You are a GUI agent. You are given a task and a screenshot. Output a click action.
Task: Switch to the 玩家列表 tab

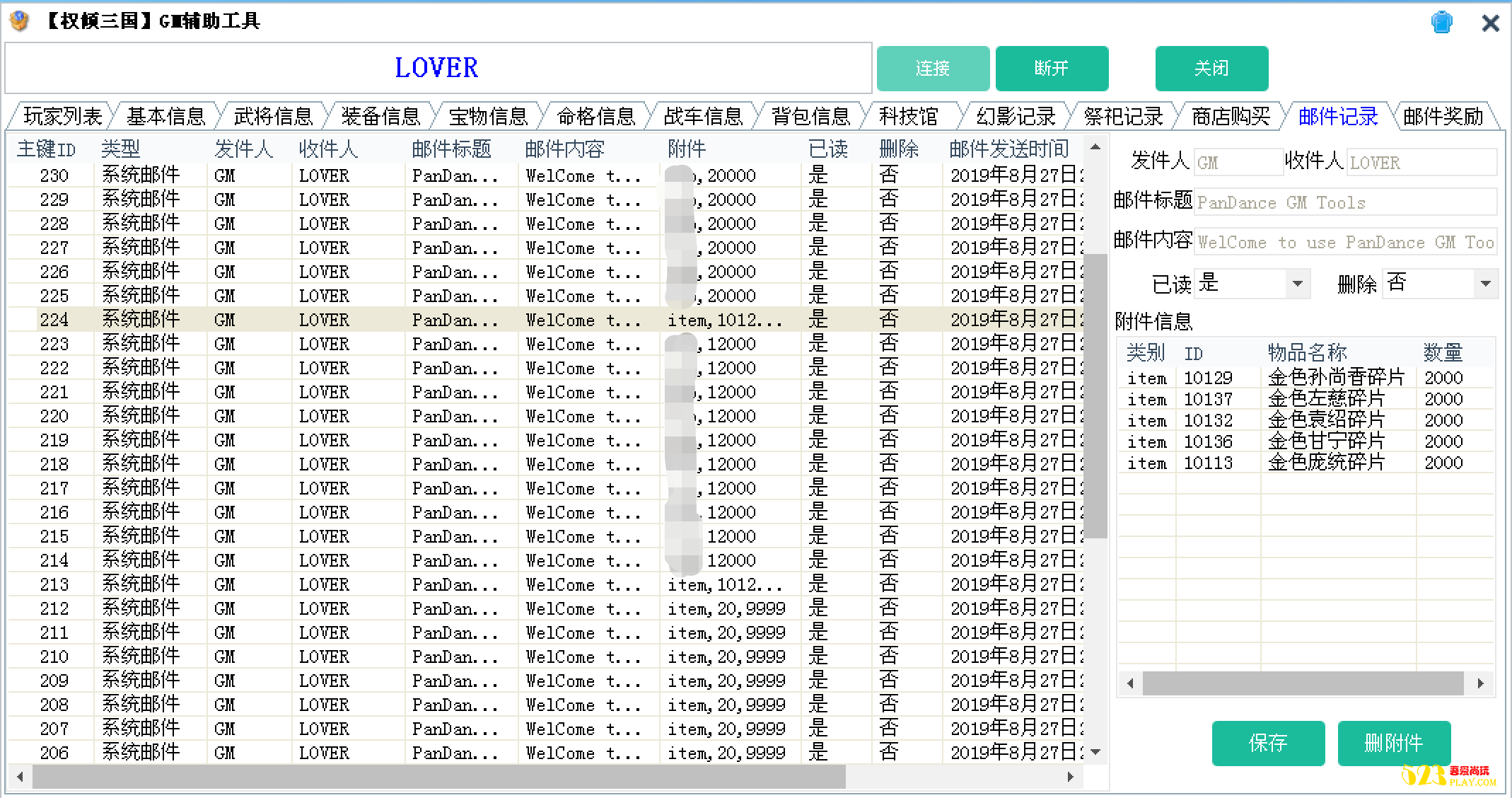coord(62,116)
